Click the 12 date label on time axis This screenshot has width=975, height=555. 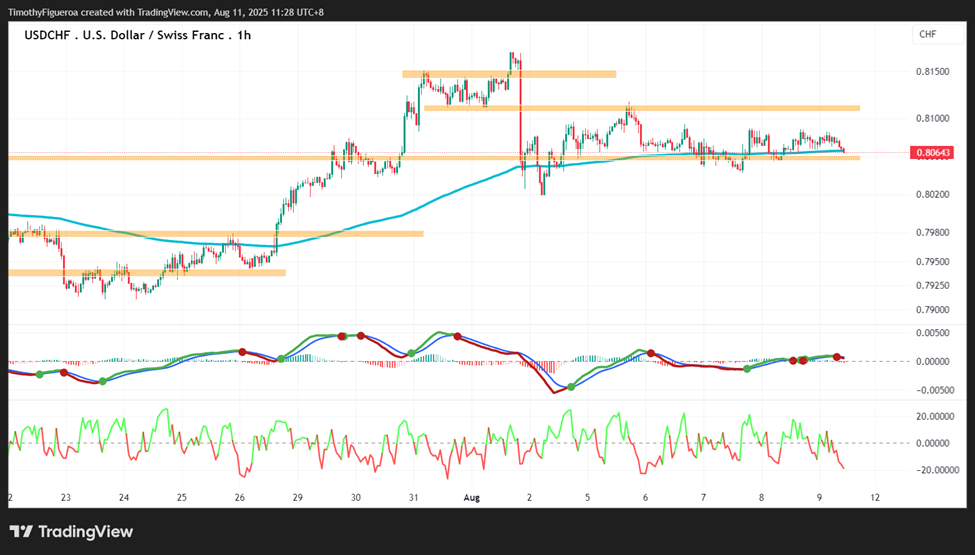click(876, 498)
